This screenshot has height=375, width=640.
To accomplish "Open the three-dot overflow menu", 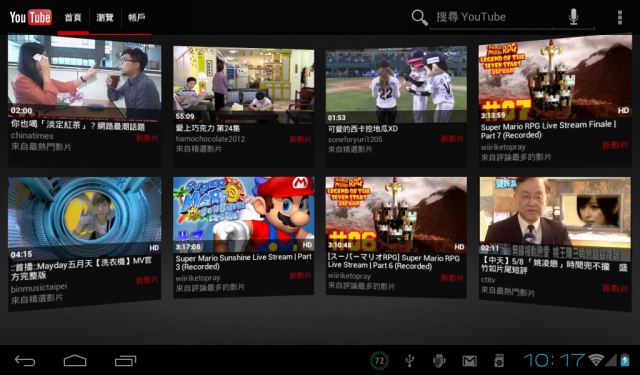I will coord(620,18).
